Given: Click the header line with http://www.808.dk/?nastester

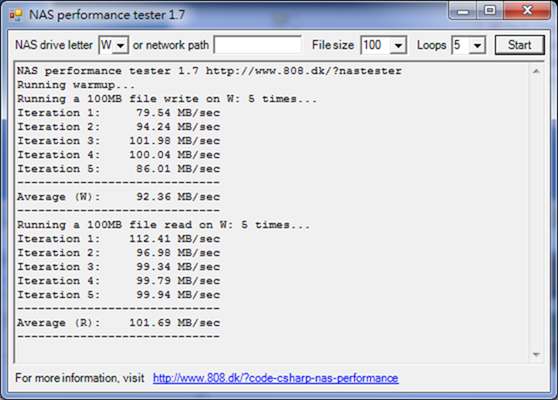Looking at the screenshot, I should (209, 71).
